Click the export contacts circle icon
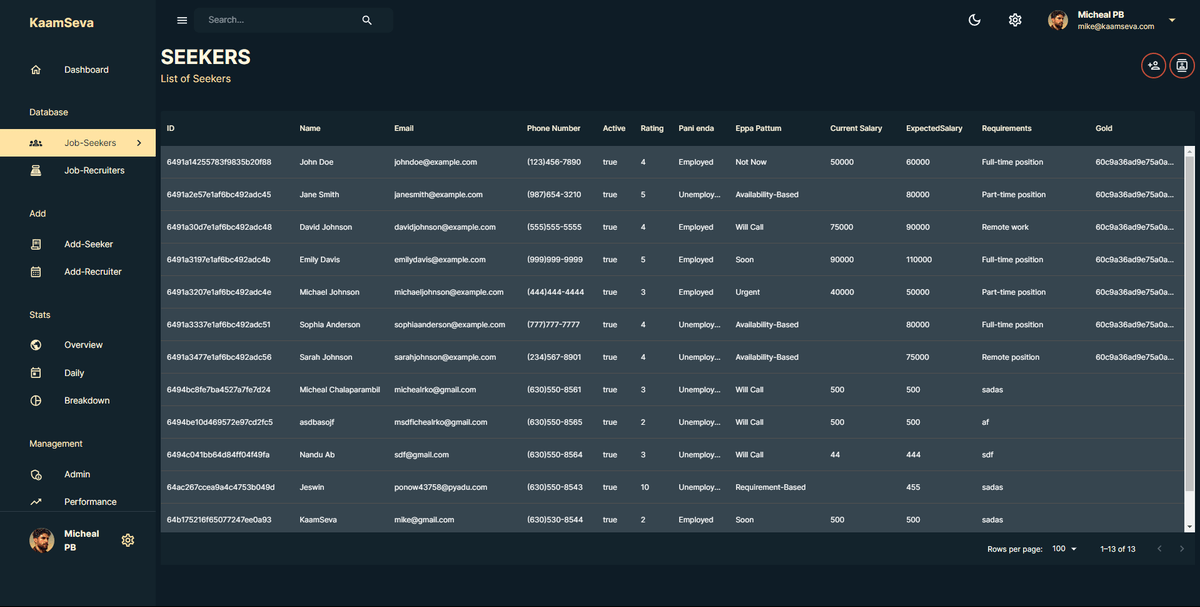The height and width of the screenshot is (607, 1200). [1182, 66]
